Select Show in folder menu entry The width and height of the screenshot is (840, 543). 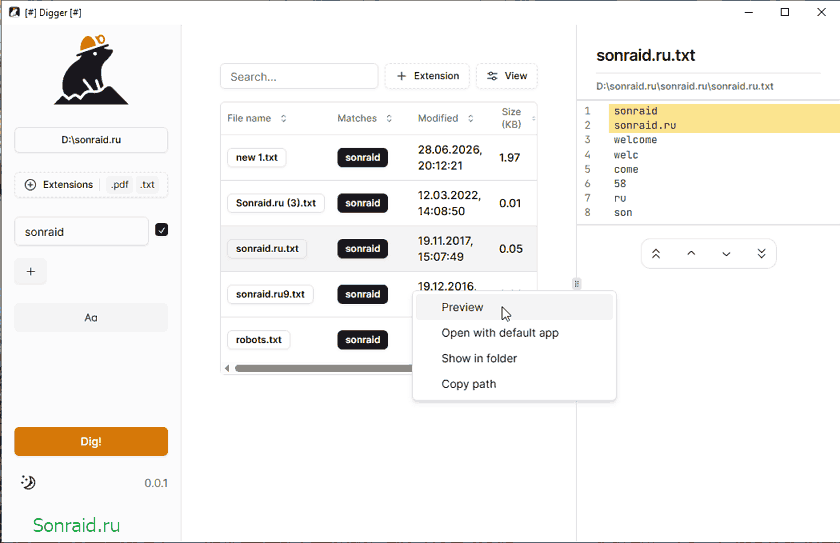(514, 359)
